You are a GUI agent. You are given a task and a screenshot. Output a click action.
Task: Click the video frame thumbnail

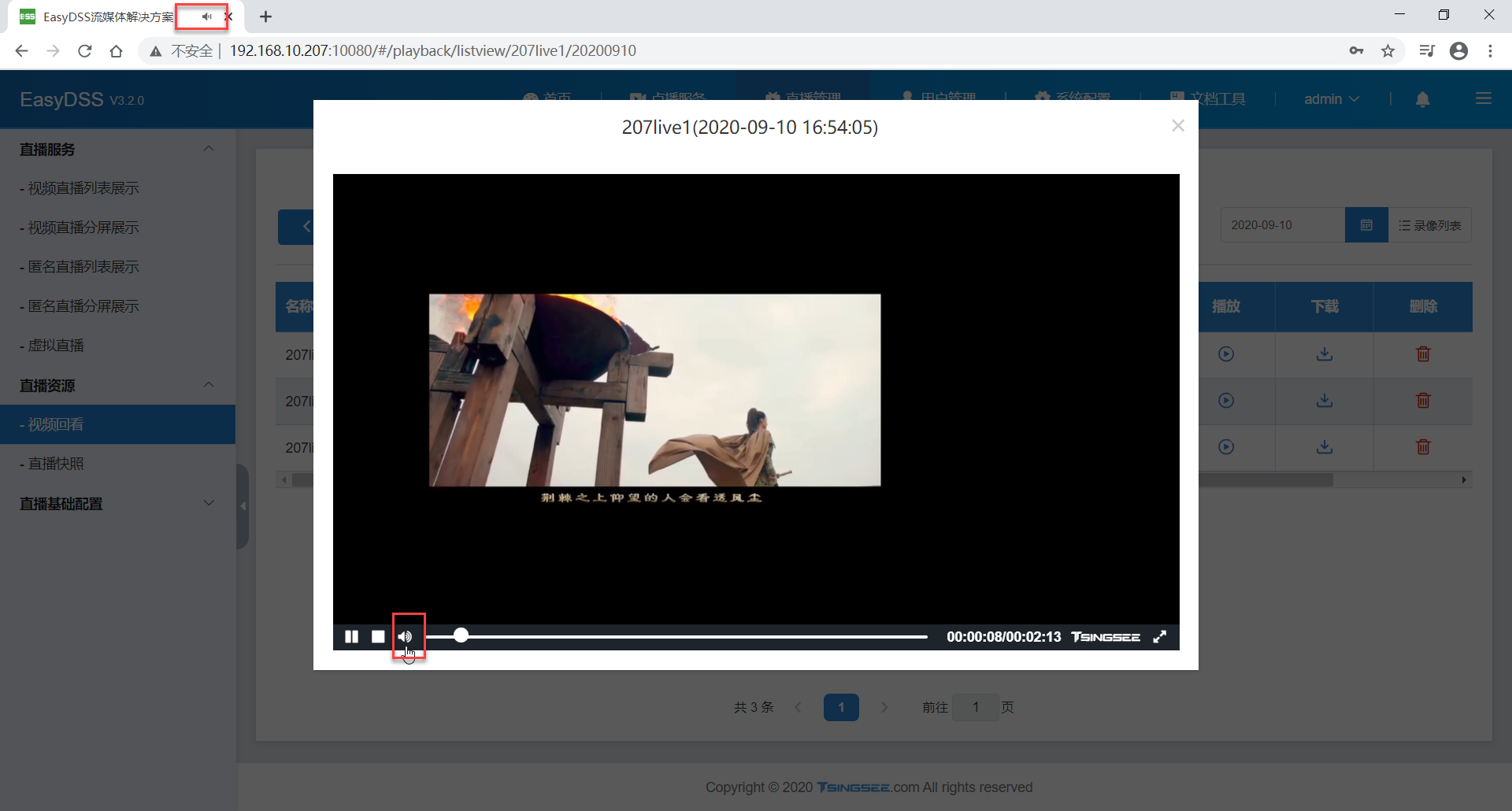pos(654,390)
